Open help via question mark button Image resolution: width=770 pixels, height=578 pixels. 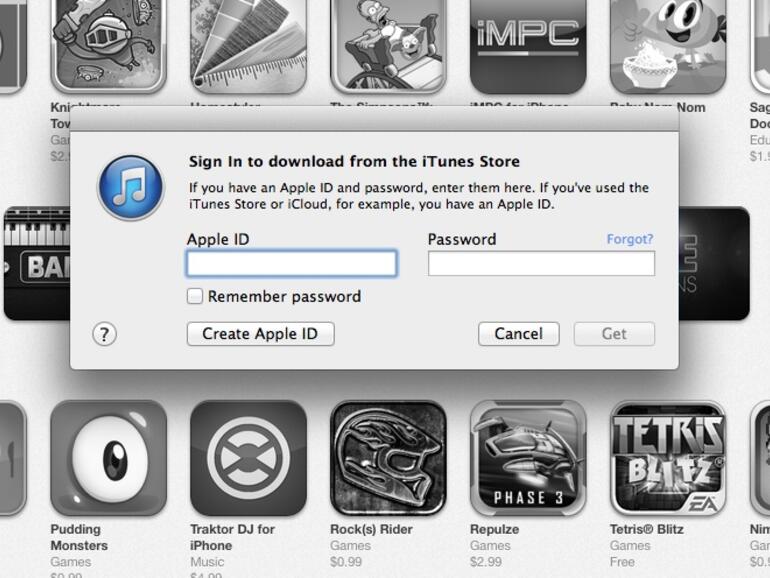pyautogui.click(x=105, y=334)
